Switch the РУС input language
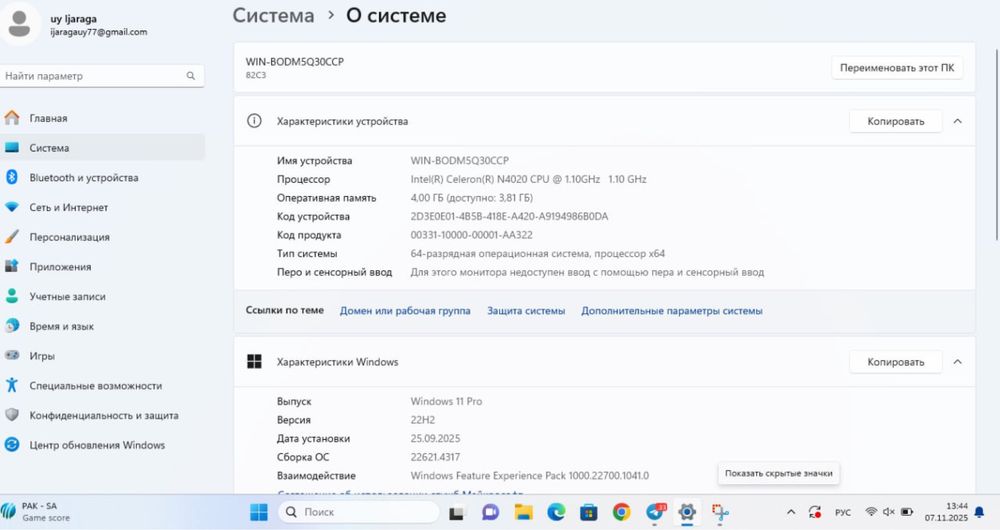 (842, 513)
